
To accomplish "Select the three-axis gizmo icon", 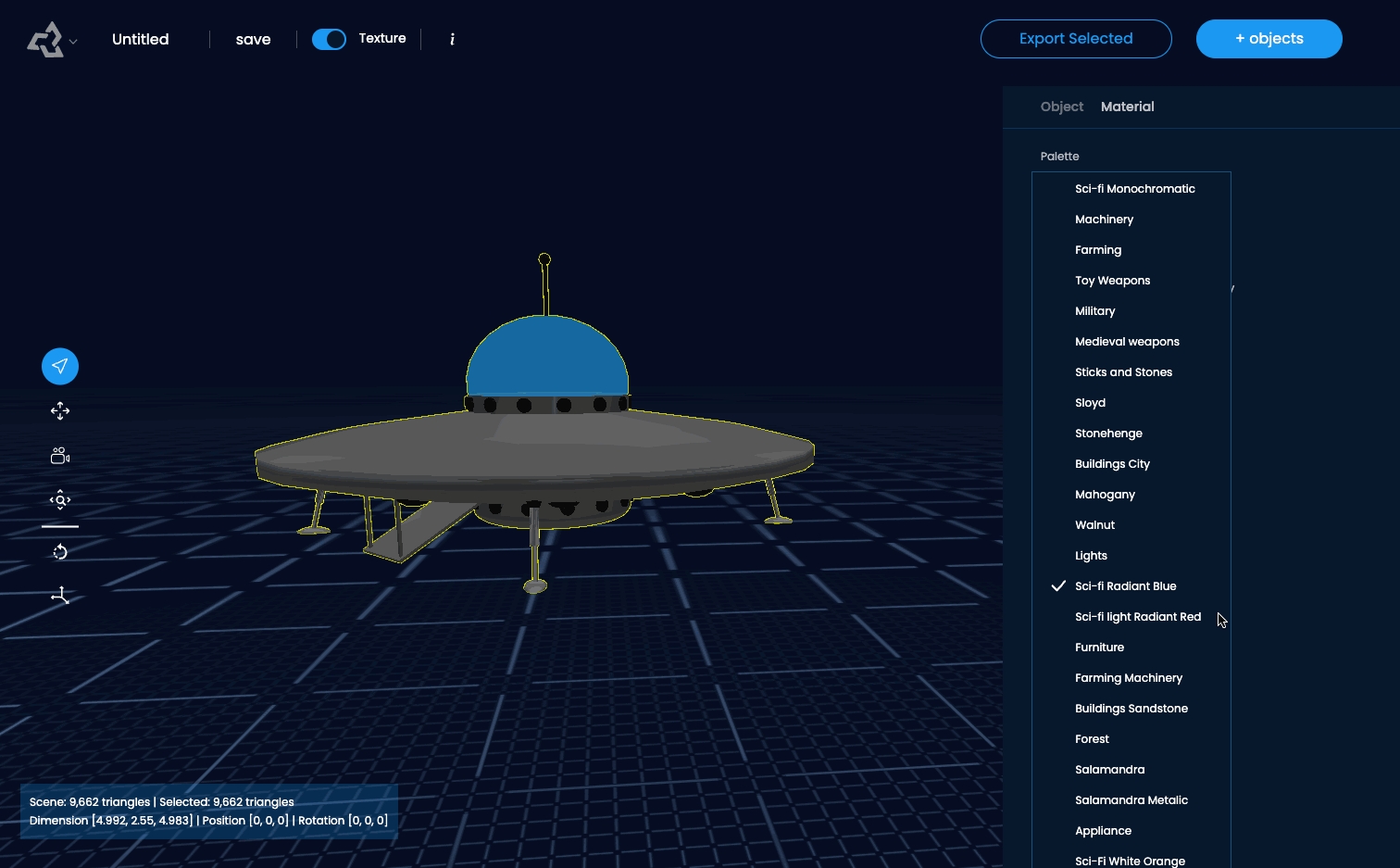I will tap(60, 596).
